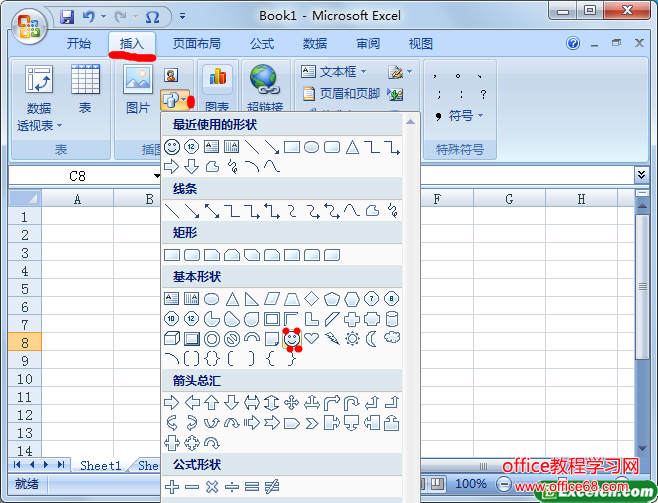Choose the Heart shape in Basic Shapes

[x=312, y=338]
